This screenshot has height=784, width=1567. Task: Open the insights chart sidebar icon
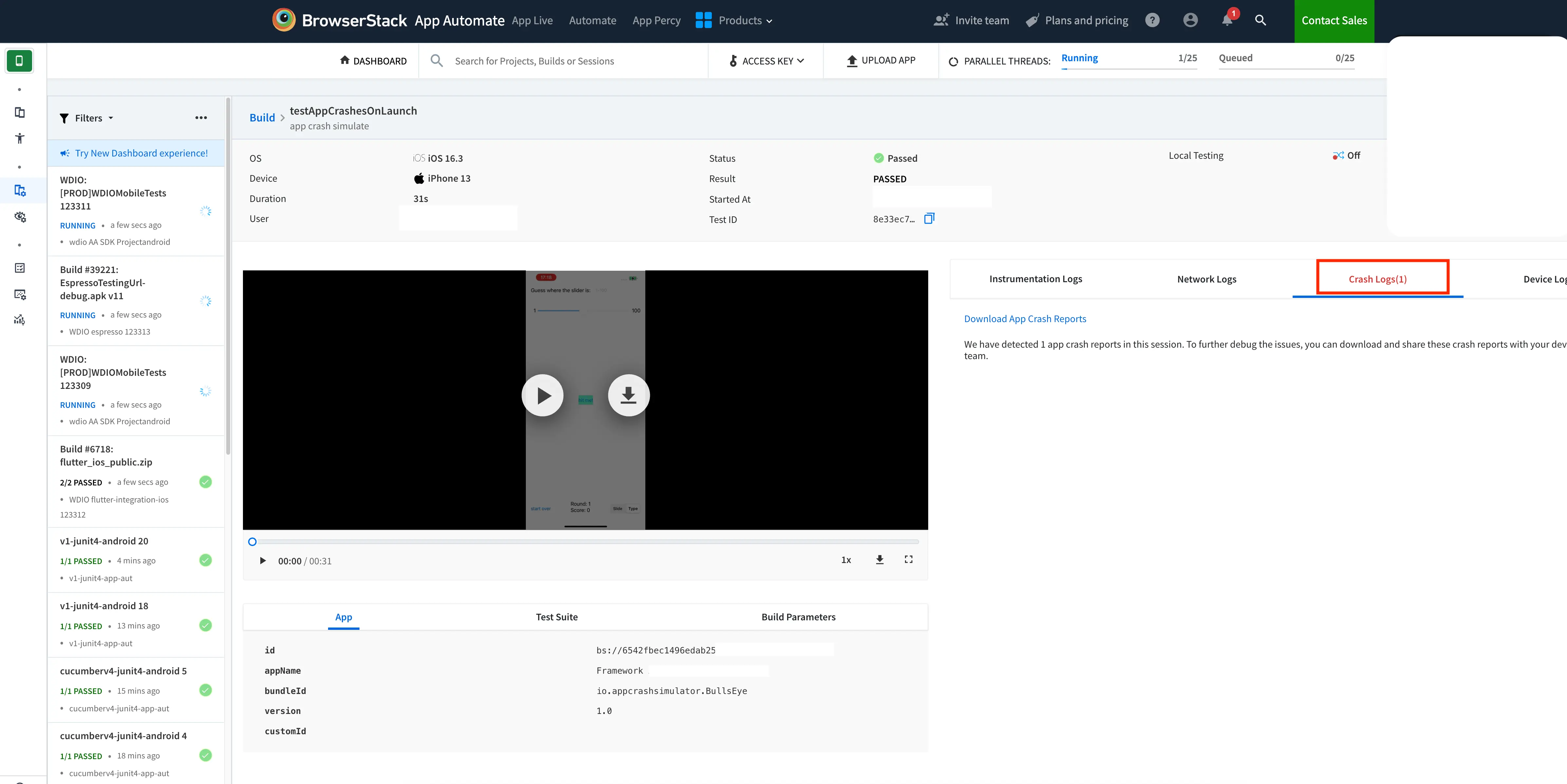pyautogui.click(x=19, y=320)
